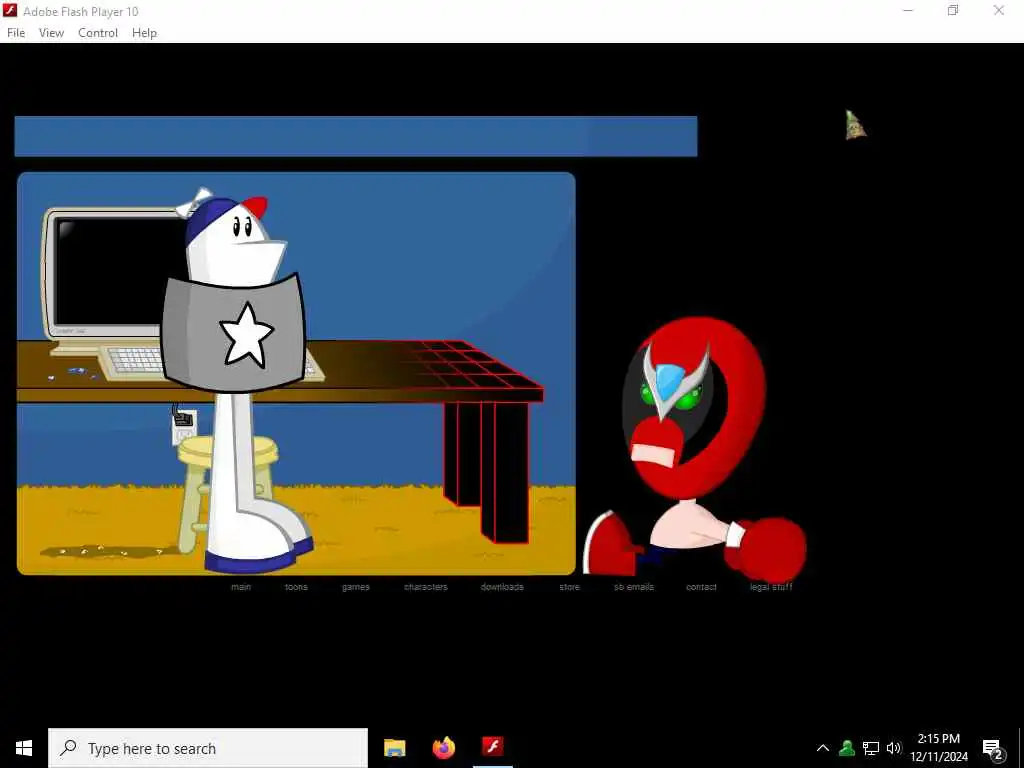The height and width of the screenshot is (768, 1024).
Task: Select Flash Player taskbar icon
Action: [492, 746]
